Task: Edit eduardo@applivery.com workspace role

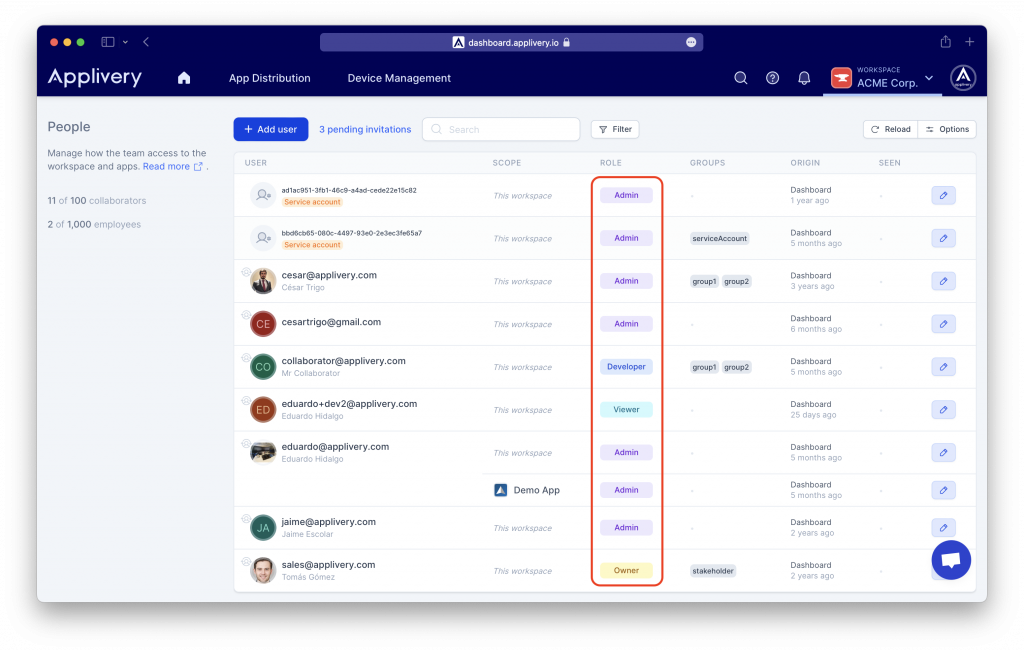Action: click(x=944, y=453)
